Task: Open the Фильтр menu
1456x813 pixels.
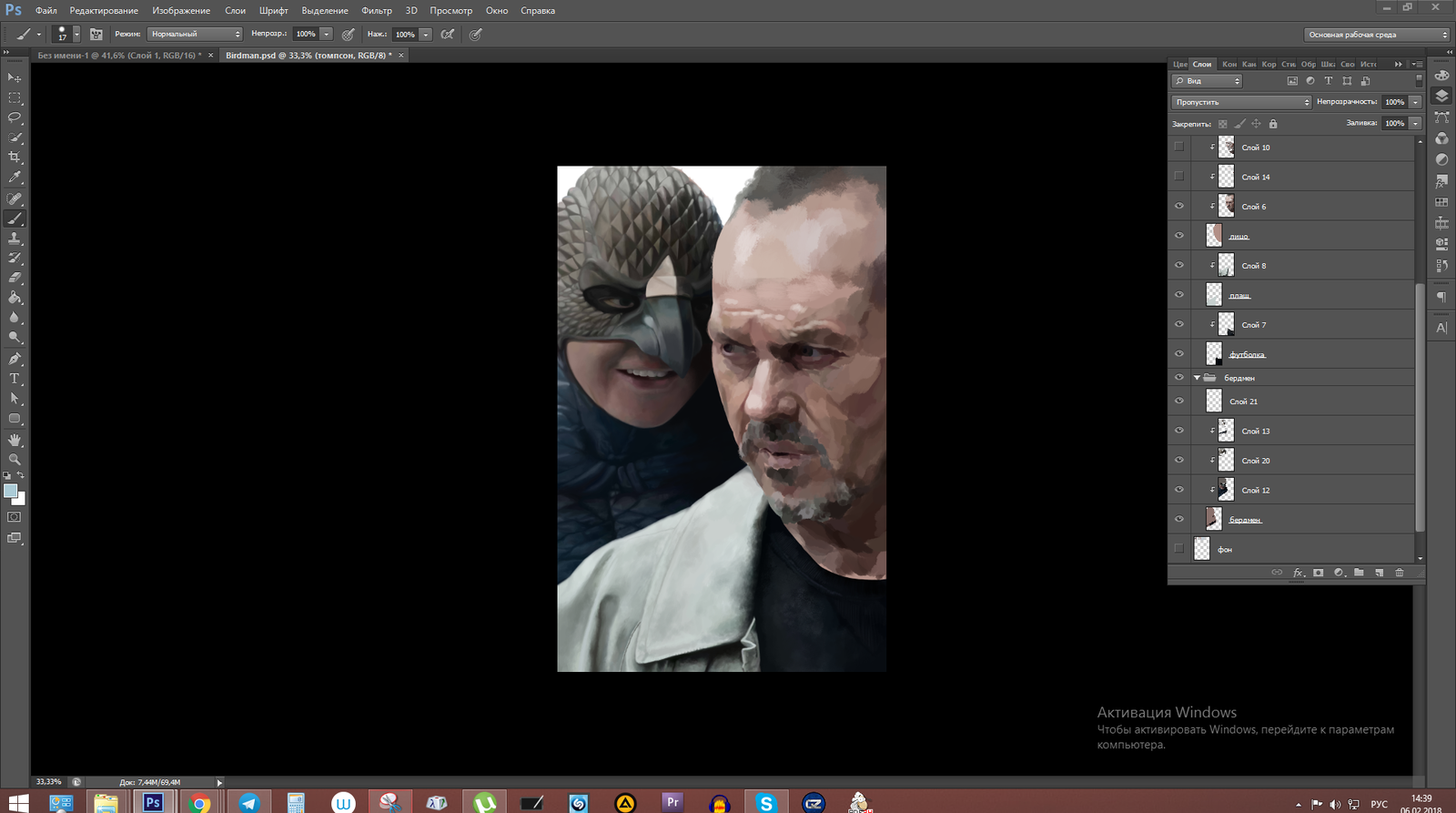Action: tap(377, 11)
